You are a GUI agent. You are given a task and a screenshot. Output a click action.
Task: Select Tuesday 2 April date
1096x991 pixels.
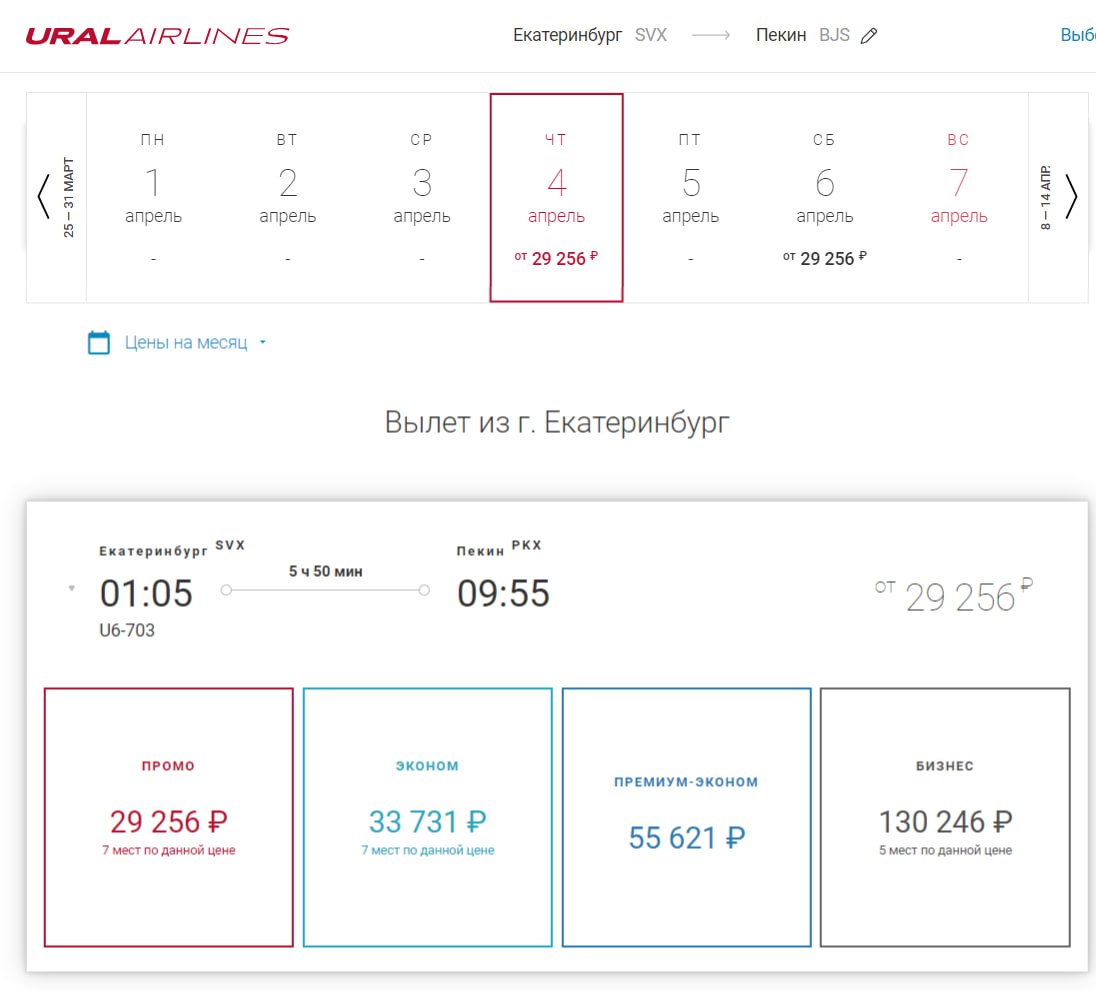[287, 197]
